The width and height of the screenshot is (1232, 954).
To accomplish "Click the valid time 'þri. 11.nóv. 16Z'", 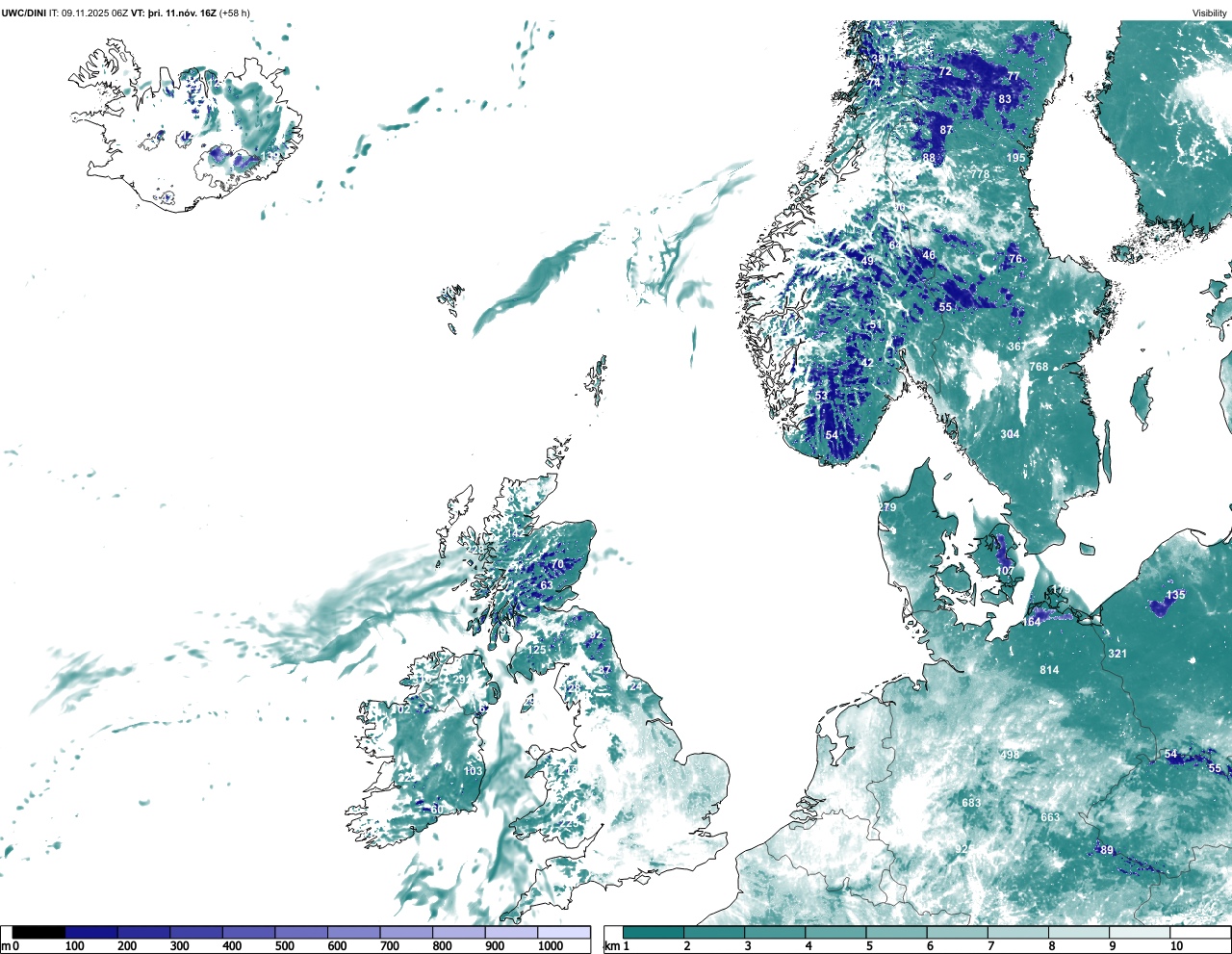I will click(x=181, y=13).
